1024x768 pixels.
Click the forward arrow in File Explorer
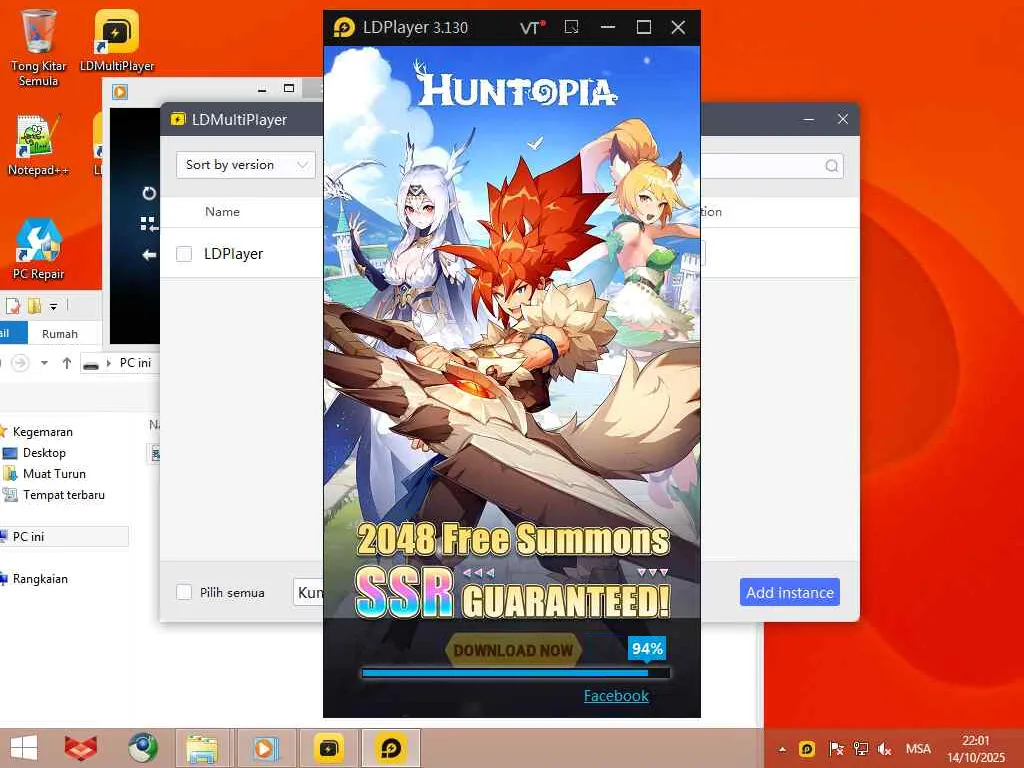20,362
